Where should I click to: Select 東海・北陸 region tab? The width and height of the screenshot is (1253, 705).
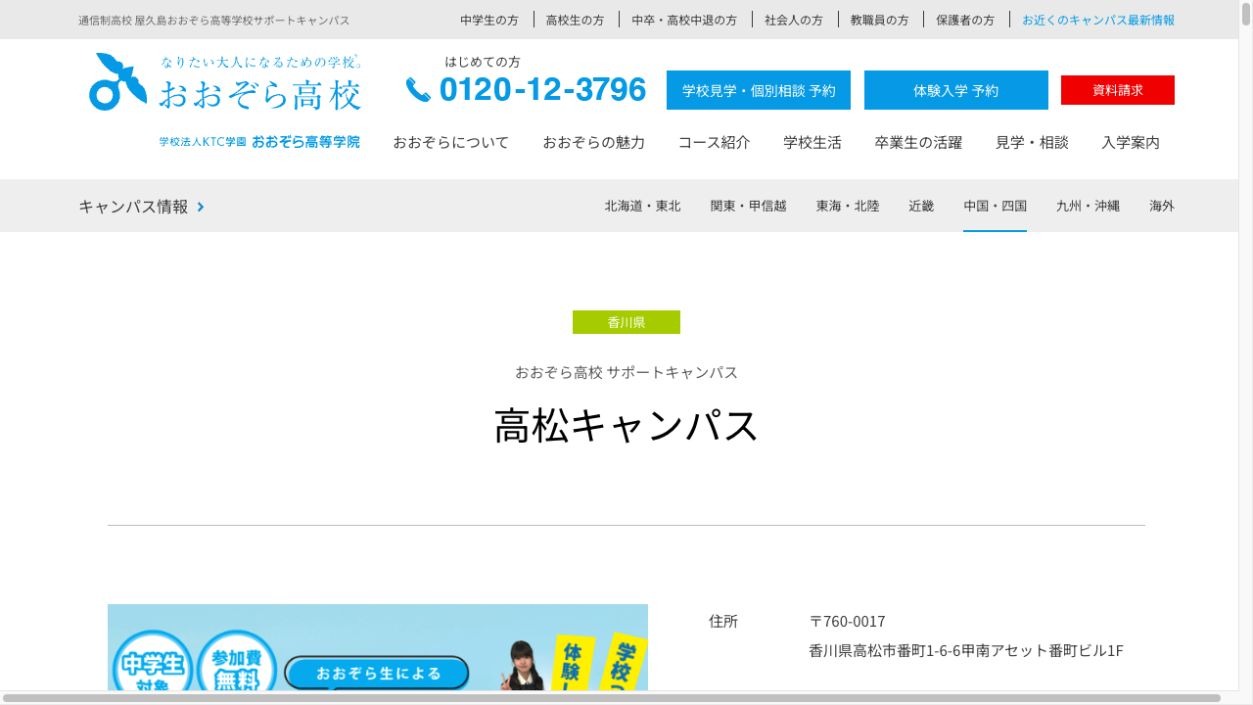pos(847,206)
